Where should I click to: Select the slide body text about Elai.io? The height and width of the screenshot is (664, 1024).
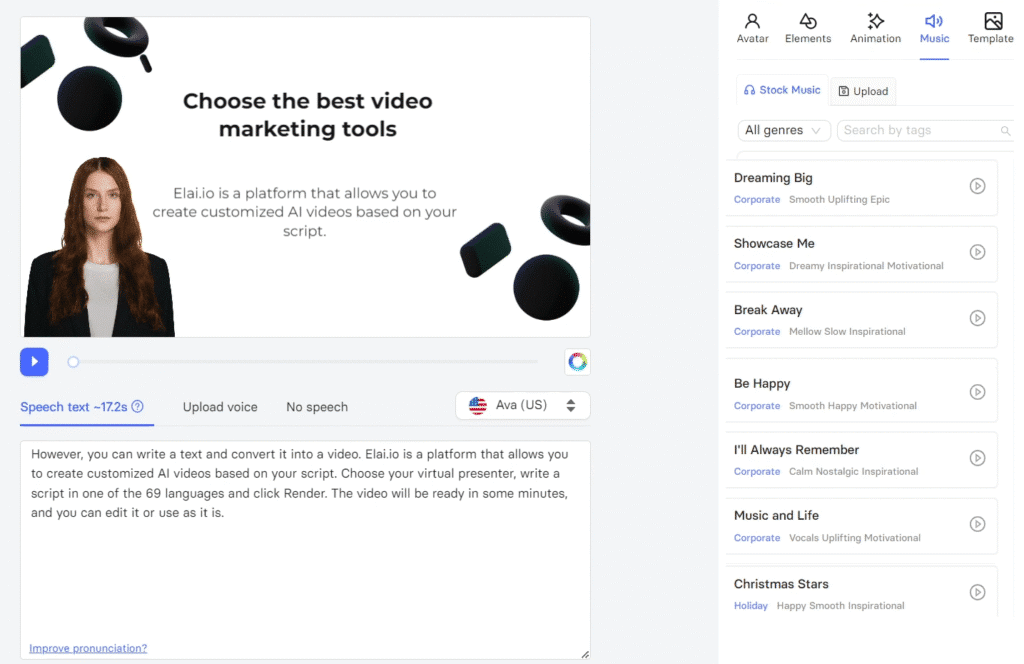tap(304, 212)
